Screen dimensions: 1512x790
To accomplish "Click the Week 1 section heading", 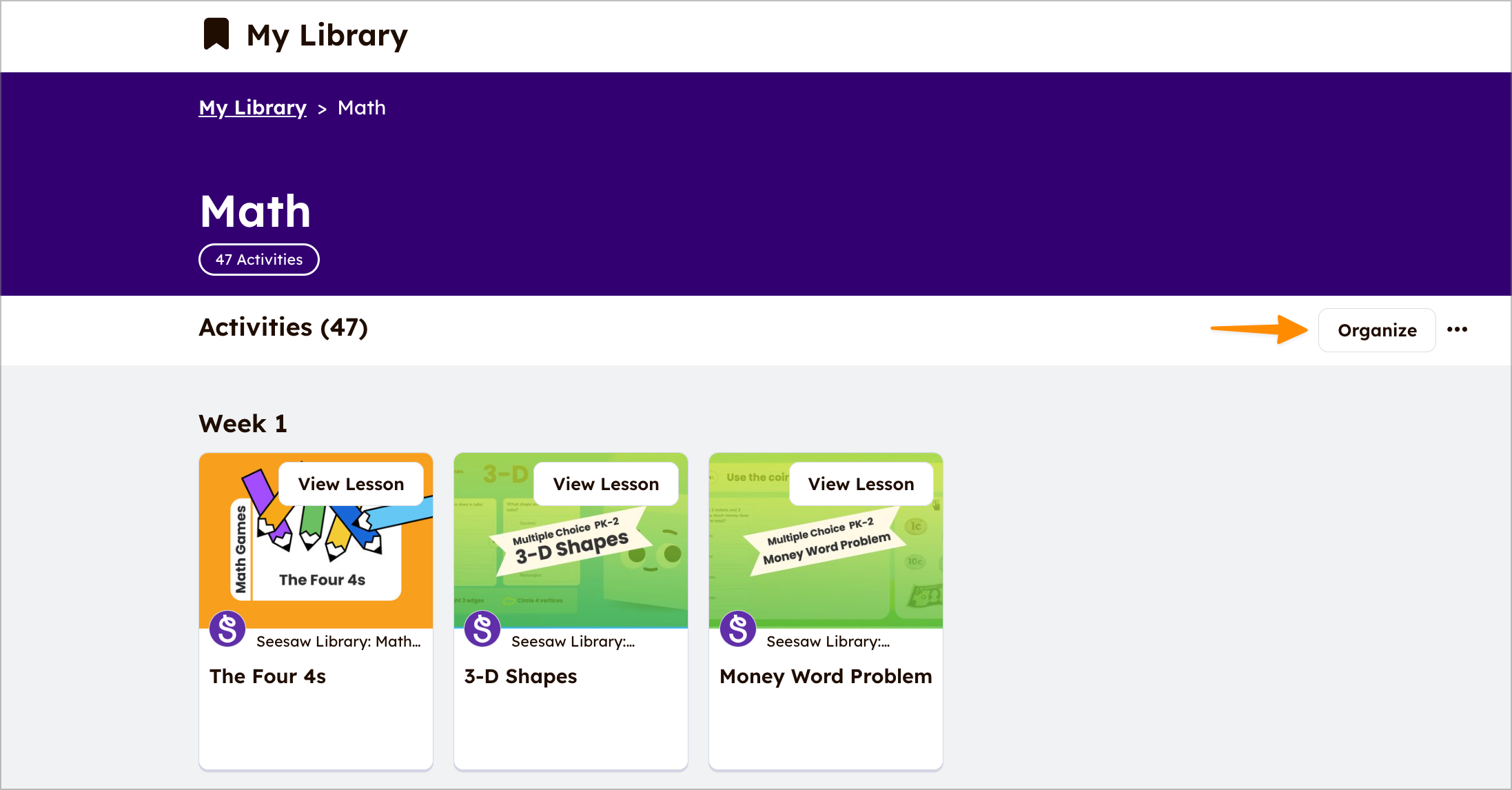I will [243, 423].
